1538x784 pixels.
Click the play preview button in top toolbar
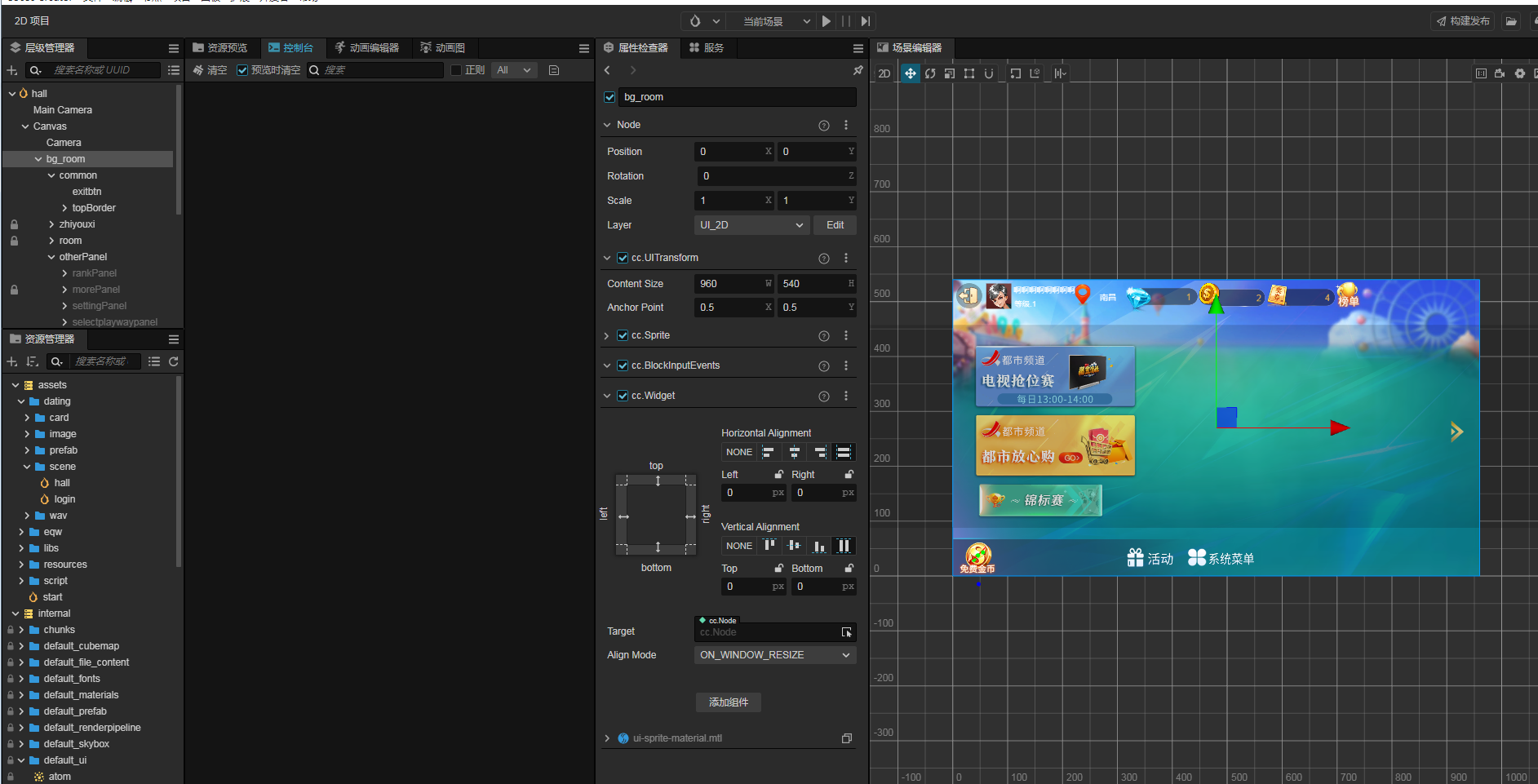click(x=827, y=21)
